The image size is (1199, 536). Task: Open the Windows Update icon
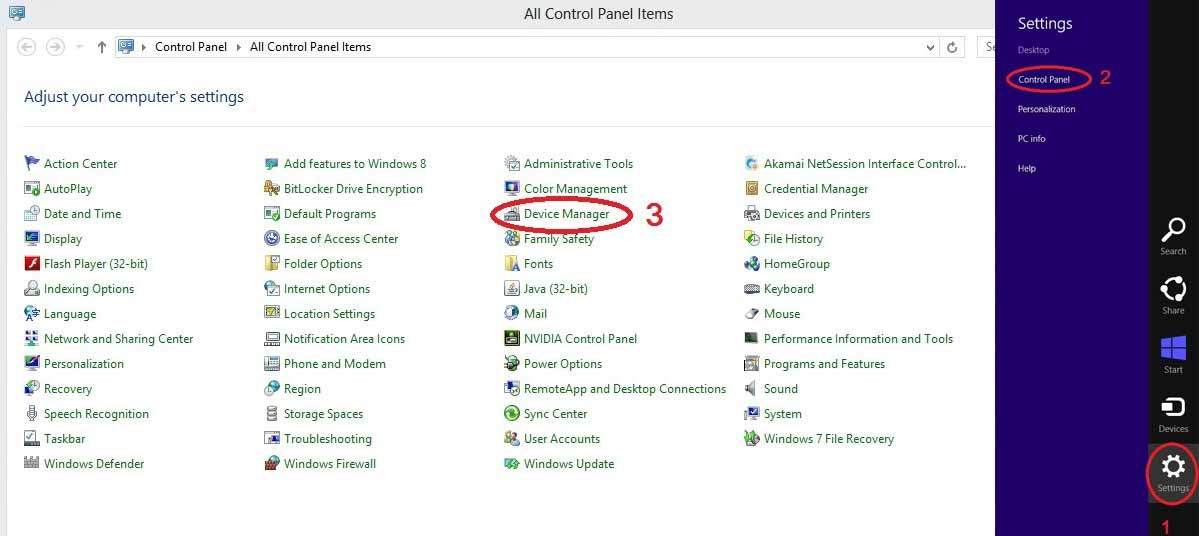[x=512, y=463]
